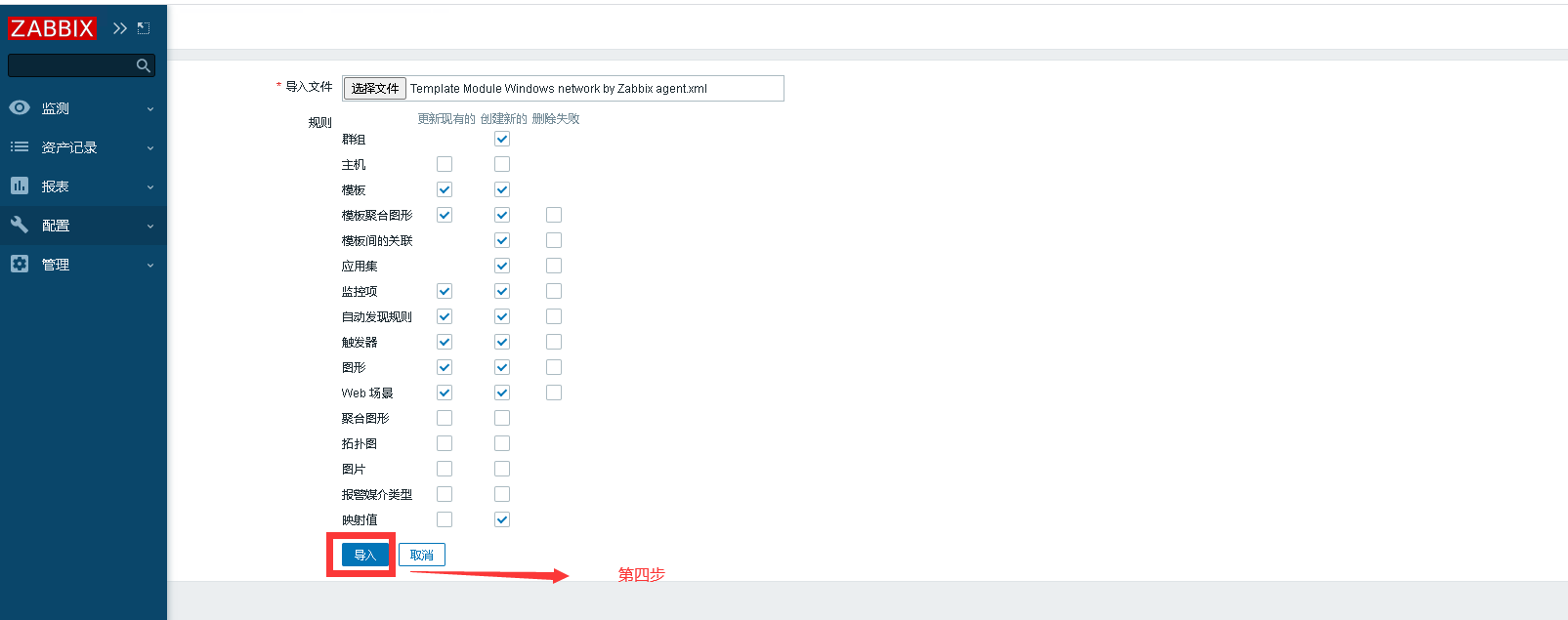Enable 应用集 delete-missing checkbox
Viewport: 1568px width, 620px height.
point(554,266)
